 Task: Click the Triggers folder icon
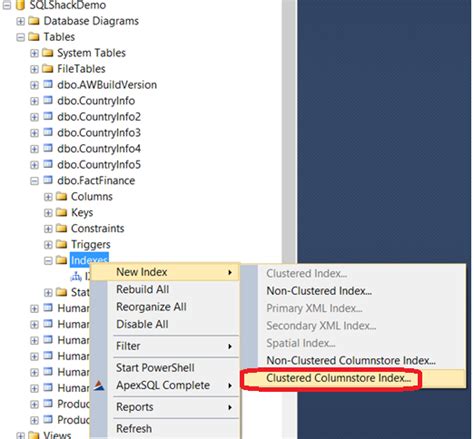tap(61, 244)
